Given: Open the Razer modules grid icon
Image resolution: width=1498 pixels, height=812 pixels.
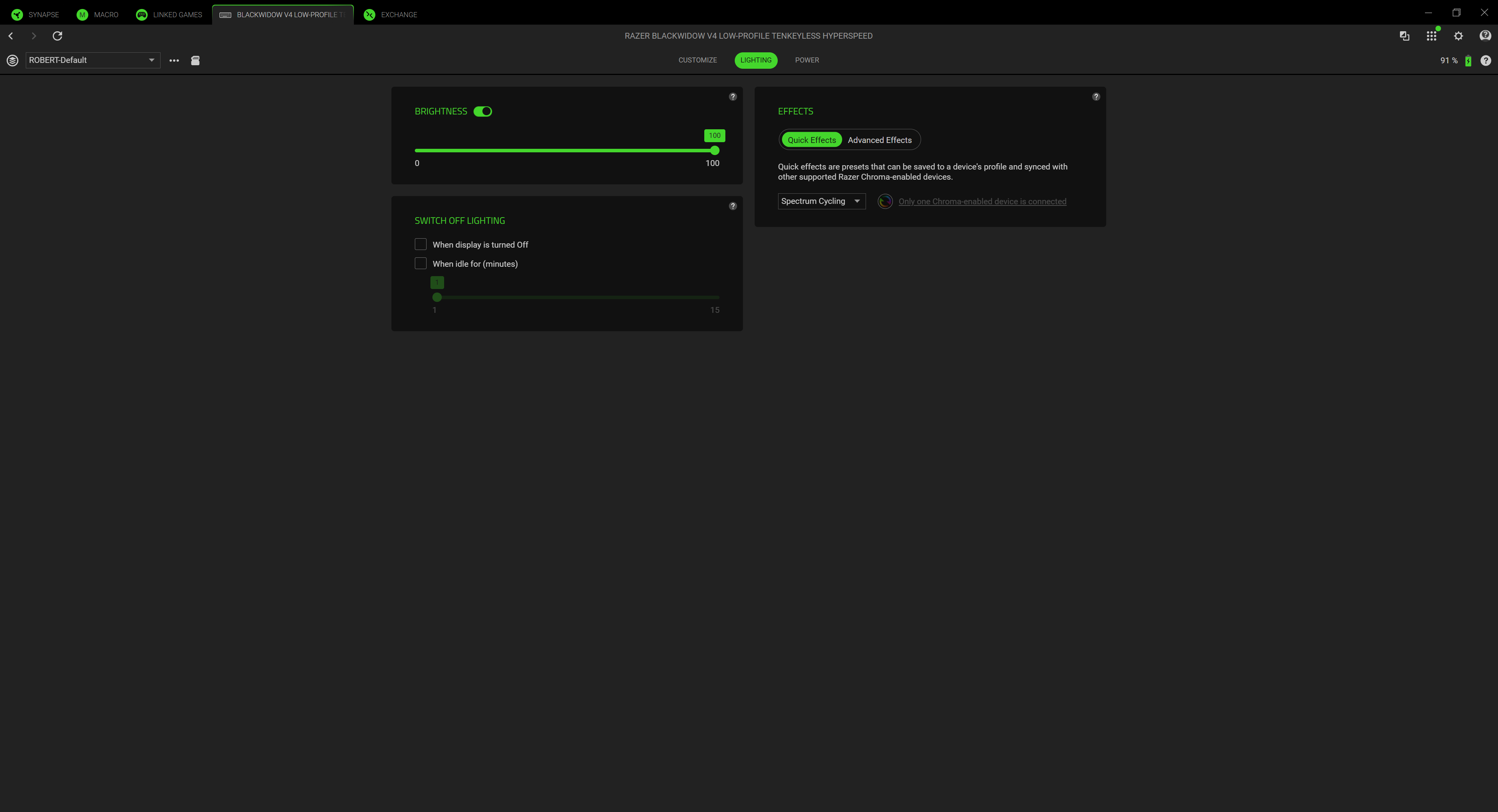Looking at the screenshot, I should click(x=1431, y=36).
